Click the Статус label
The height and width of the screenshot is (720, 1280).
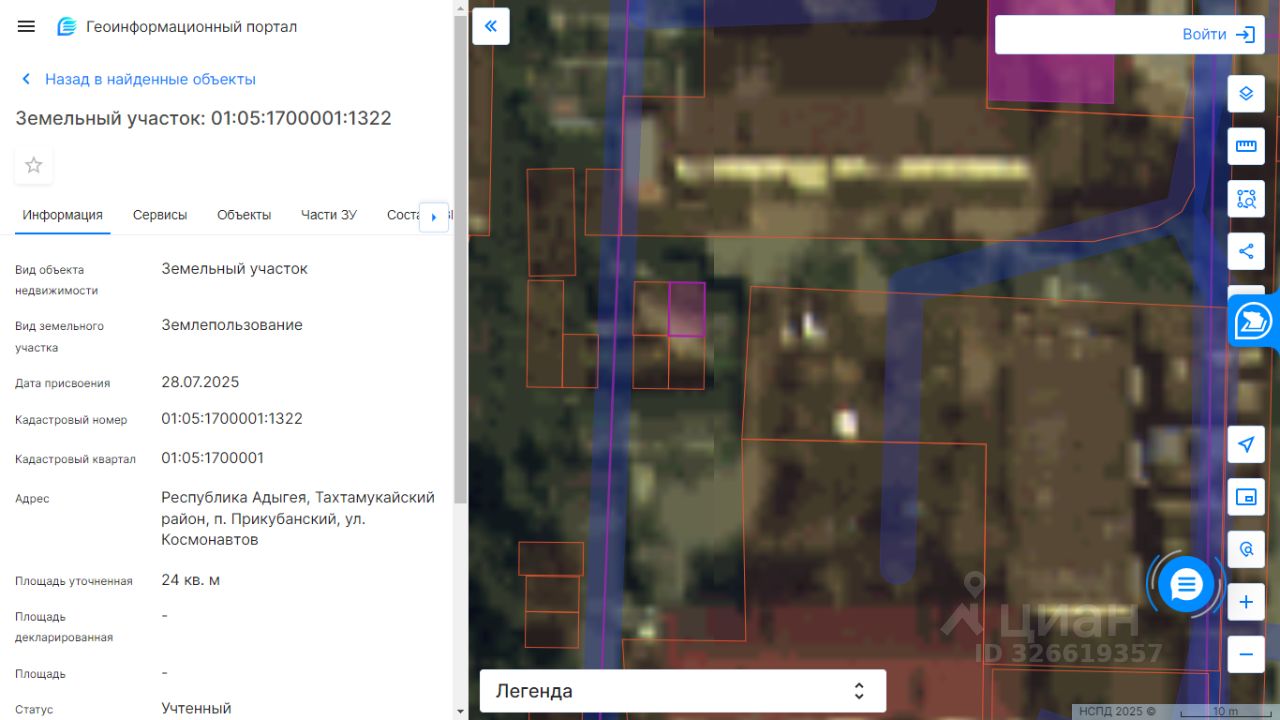(x=34, y=710)
